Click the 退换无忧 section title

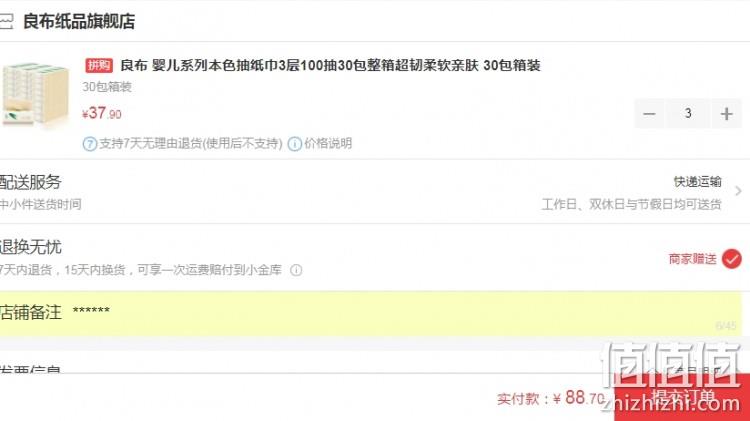[x=31, y=247]
